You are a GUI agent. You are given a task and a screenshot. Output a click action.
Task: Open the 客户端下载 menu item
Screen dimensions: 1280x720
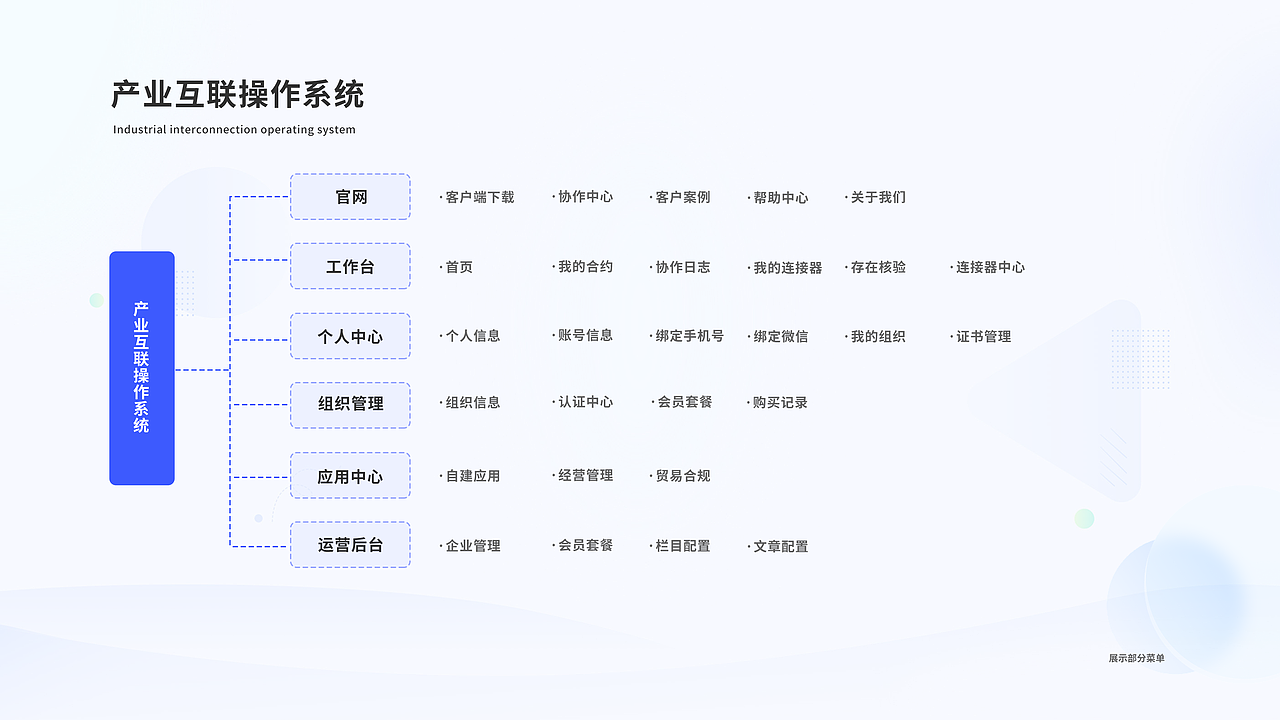(477, 197)
